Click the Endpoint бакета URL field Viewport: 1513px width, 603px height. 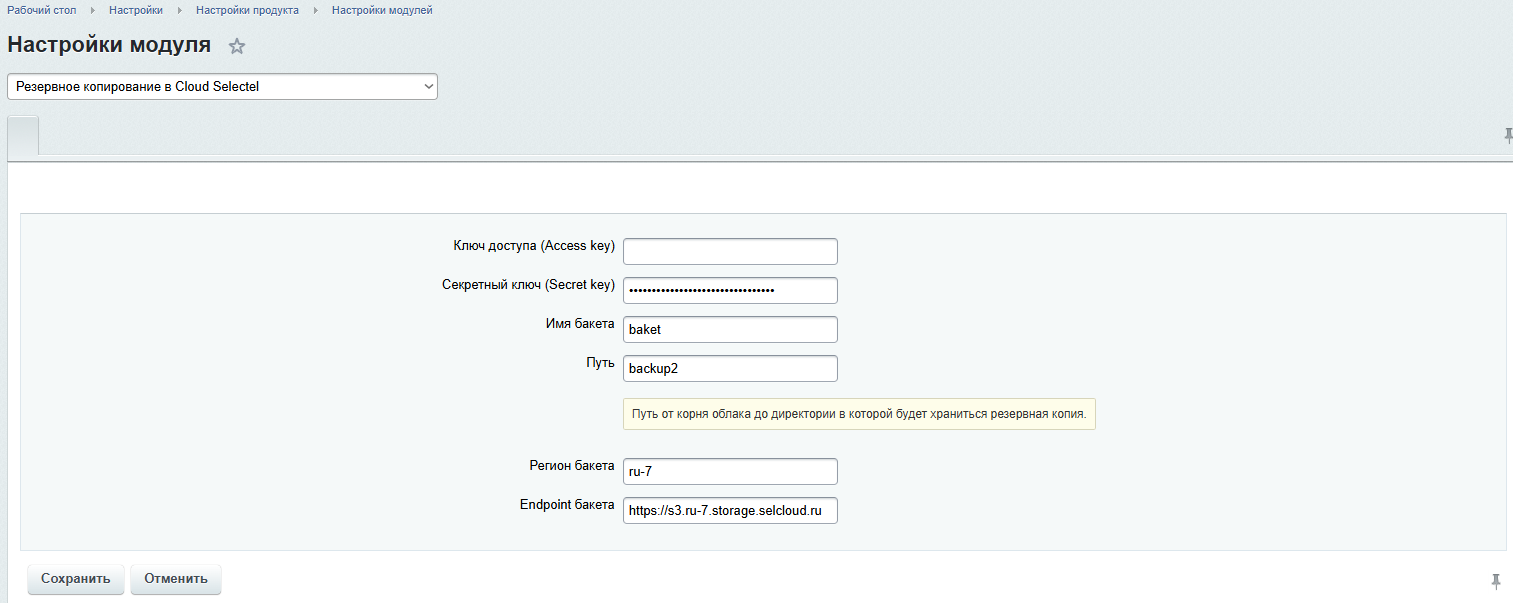[730, 510]
